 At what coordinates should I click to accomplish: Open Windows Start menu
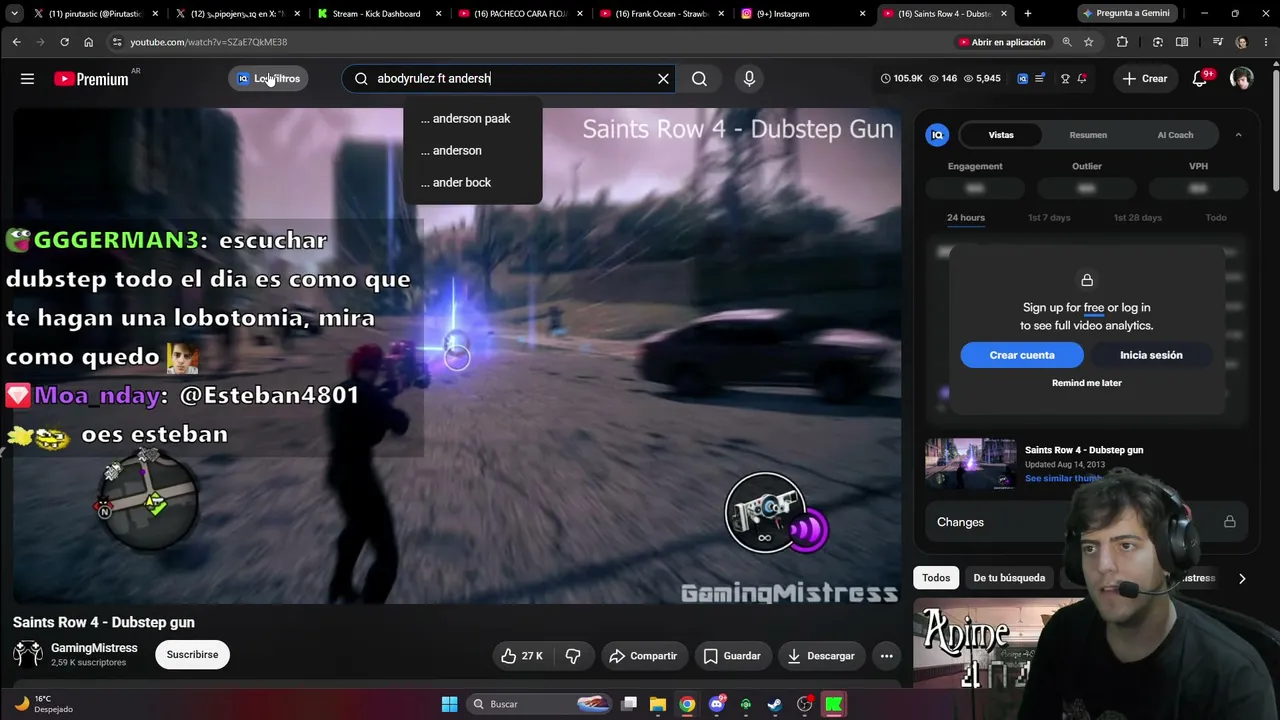(x=449, y=704)
